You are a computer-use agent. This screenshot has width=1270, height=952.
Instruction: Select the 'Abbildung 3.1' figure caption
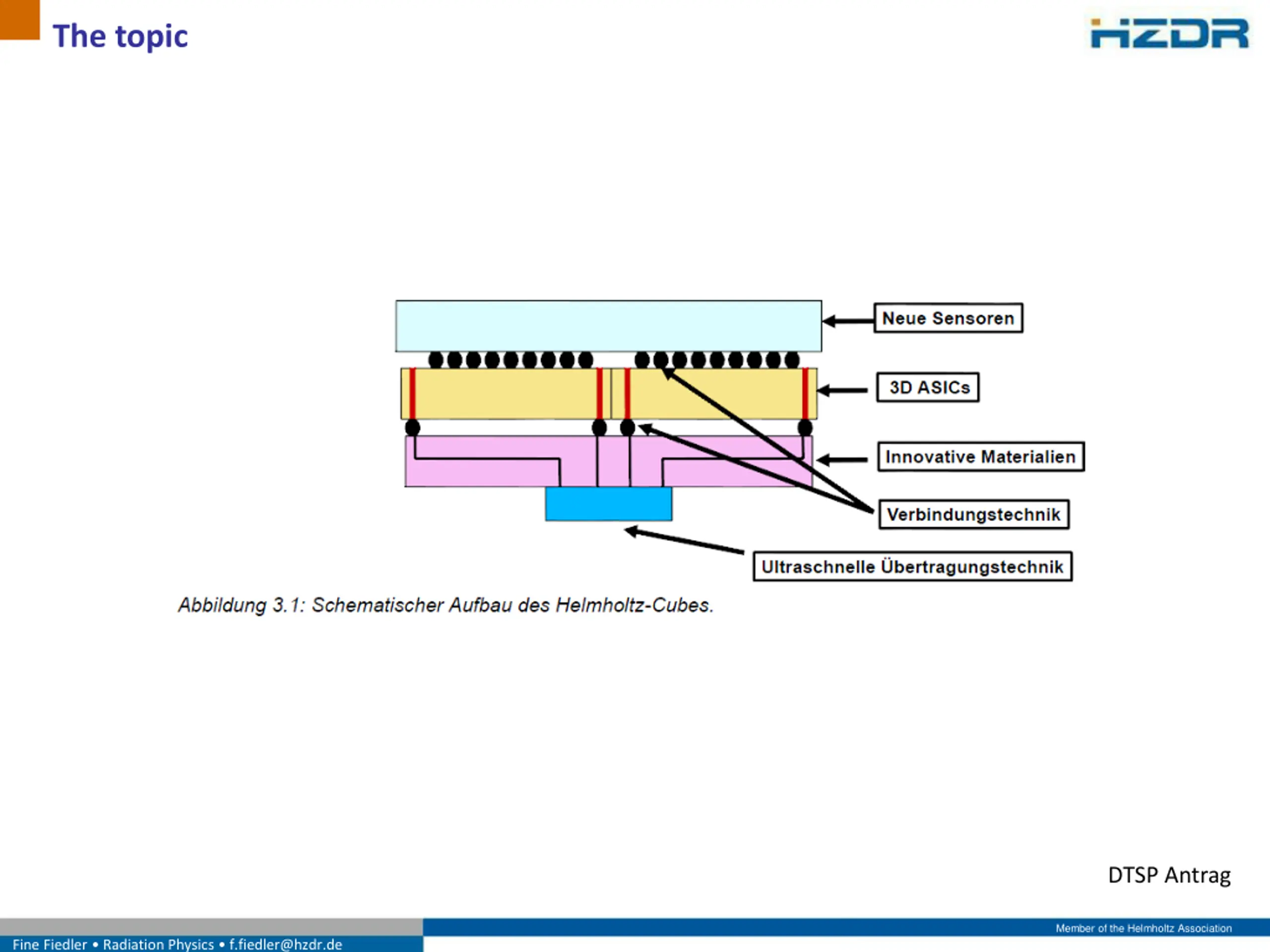(x=445, y=605)
